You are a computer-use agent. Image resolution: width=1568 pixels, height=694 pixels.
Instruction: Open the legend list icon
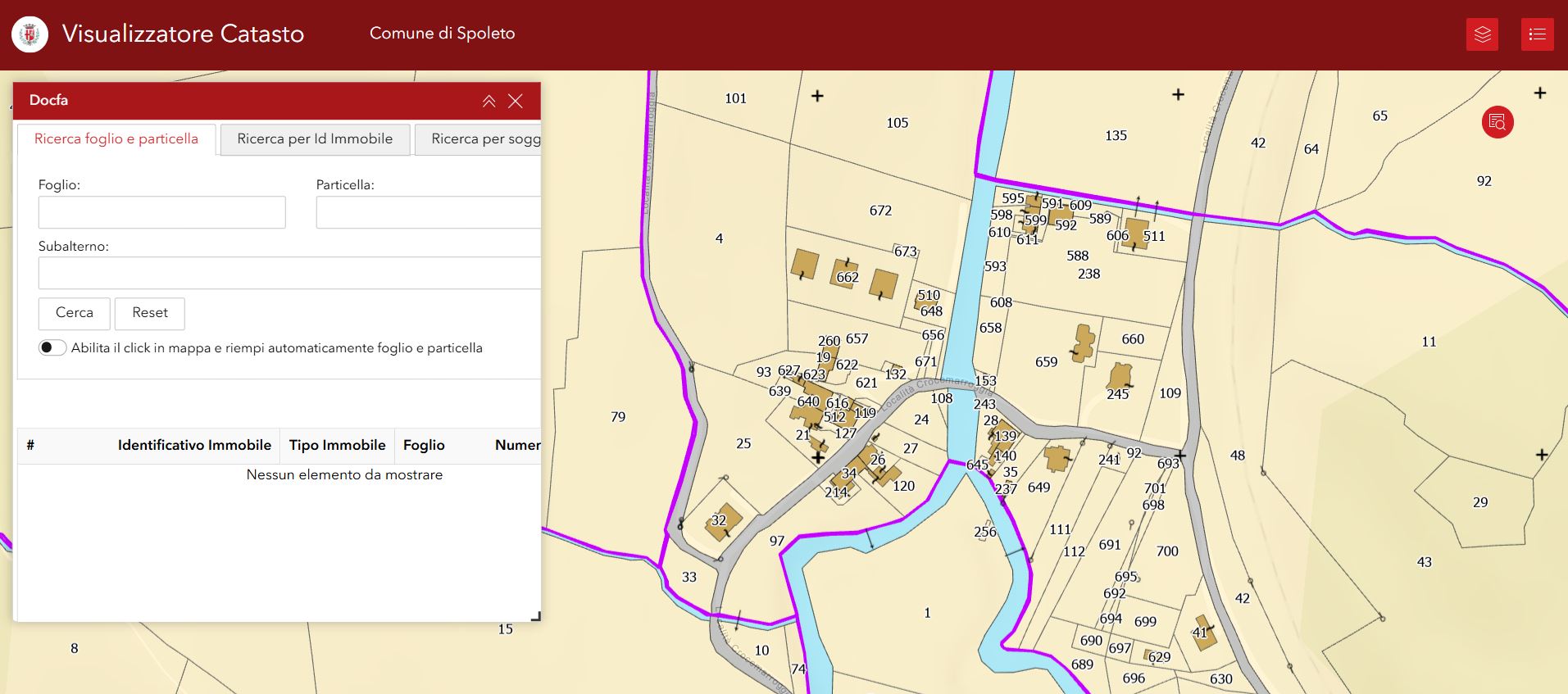[1537, 34]
